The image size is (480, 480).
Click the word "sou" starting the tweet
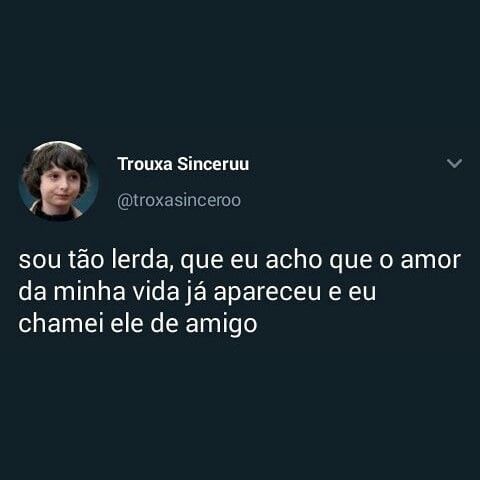click(40, 261)
